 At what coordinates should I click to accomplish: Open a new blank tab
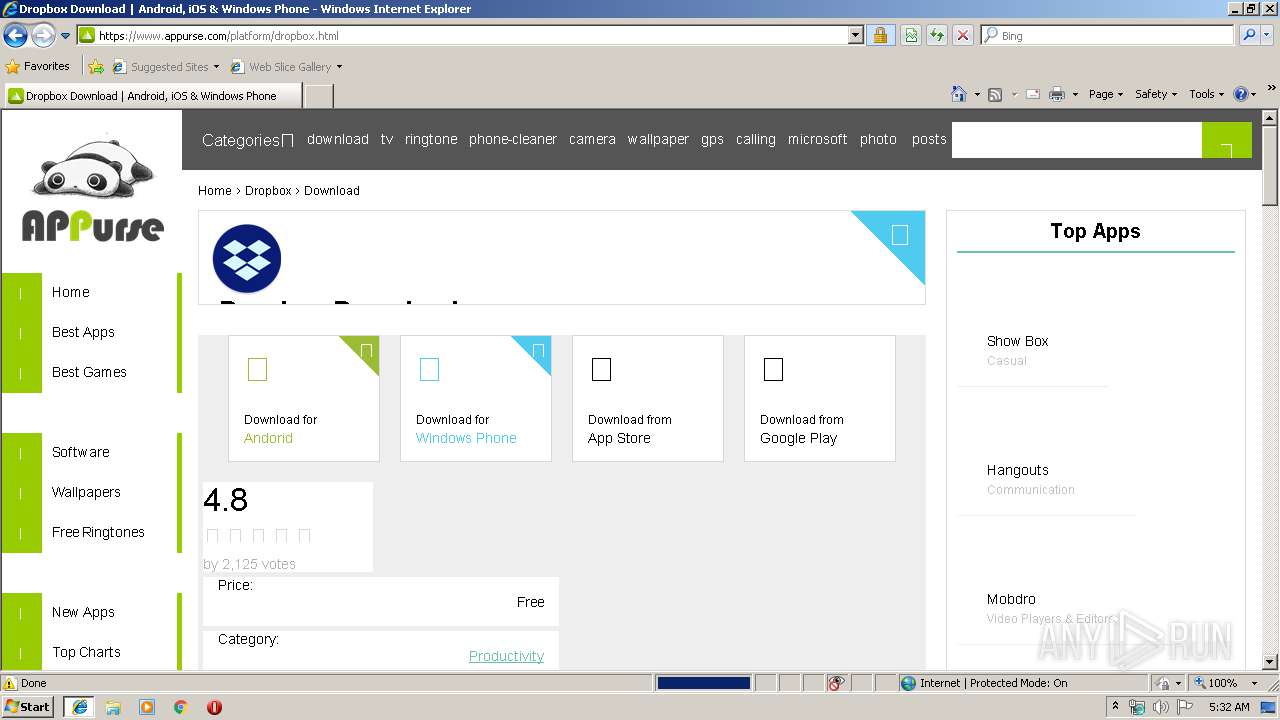[x=318, y=96]
